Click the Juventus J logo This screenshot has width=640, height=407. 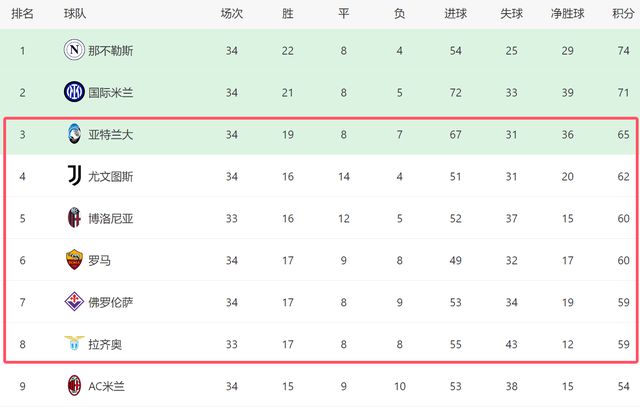tap(74, 176)
